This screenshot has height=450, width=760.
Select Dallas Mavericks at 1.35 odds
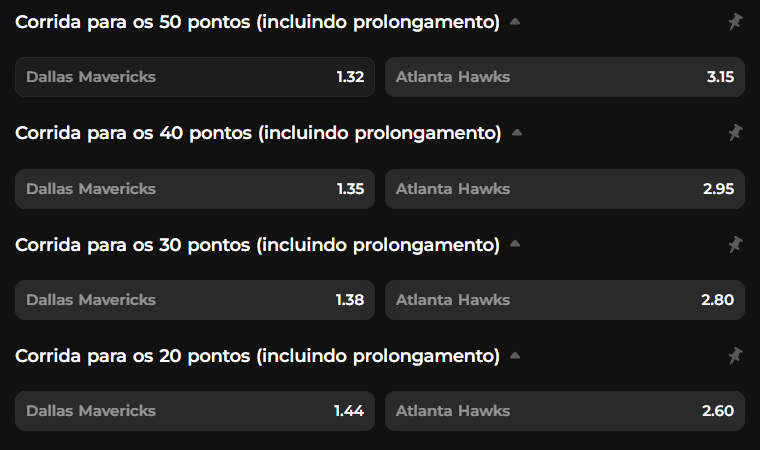(x=195, y=189)
